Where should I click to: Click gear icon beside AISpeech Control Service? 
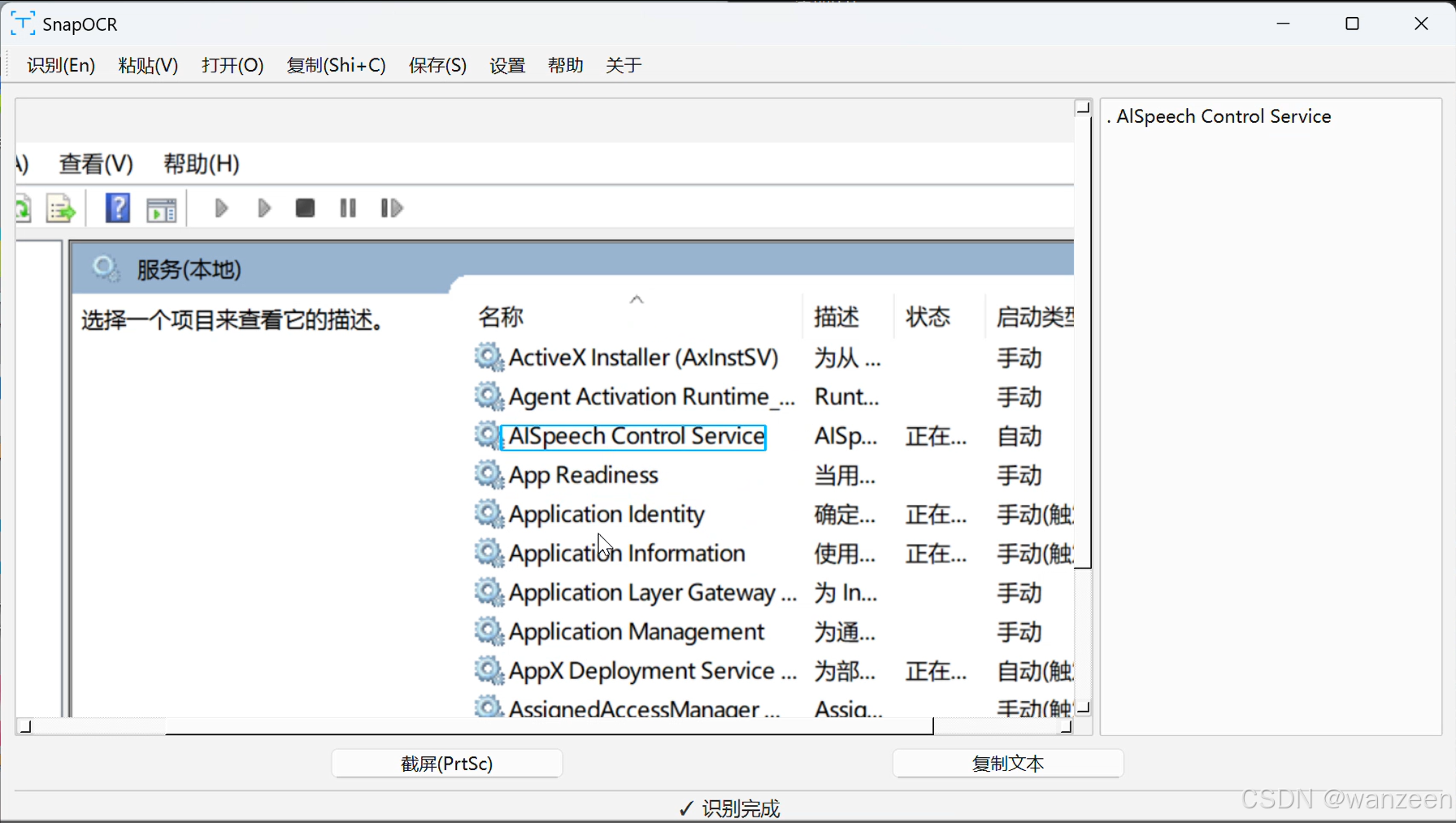tap(489, 434)
